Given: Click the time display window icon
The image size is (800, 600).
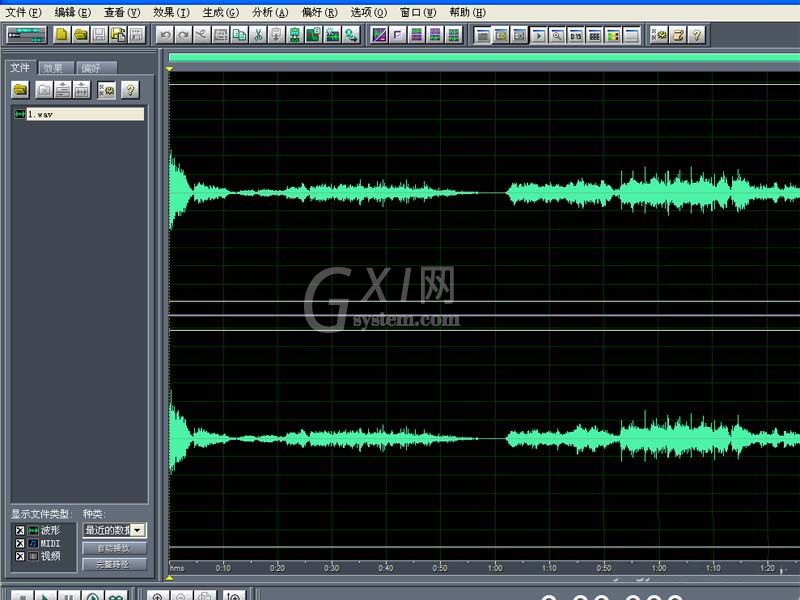Looking at the screenshot, I should [576, 35].
